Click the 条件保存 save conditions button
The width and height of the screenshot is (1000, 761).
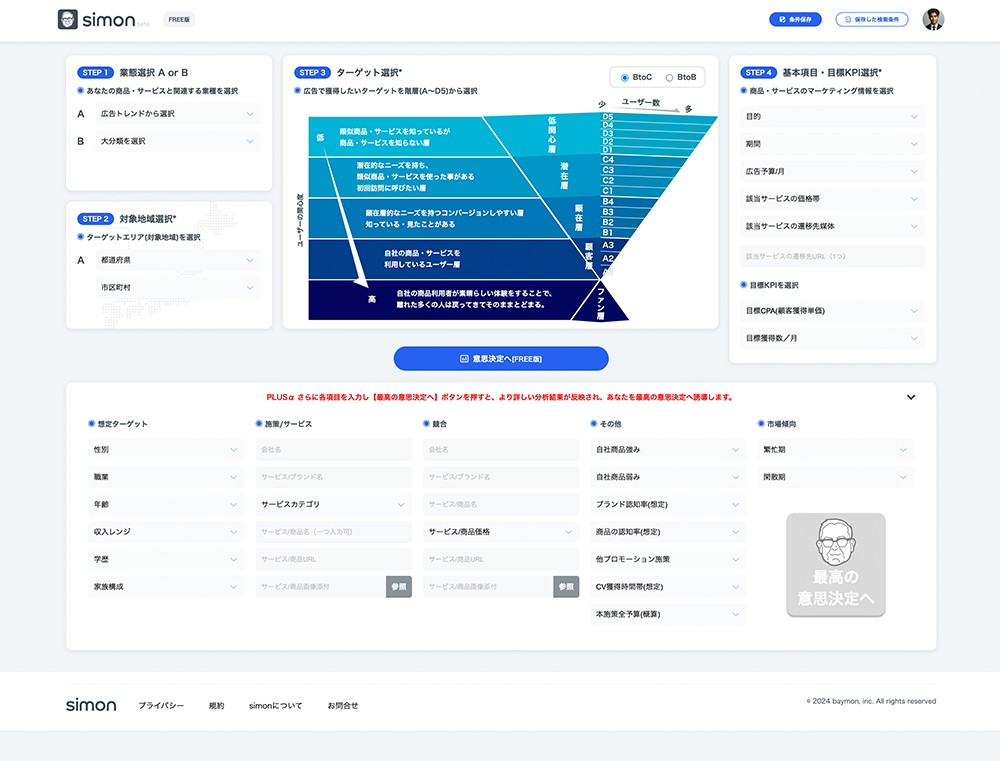coord(795,19)
